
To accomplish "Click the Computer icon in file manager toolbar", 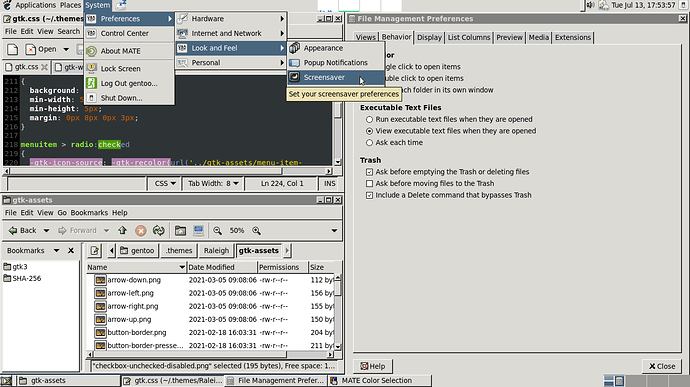I will point(198,231).
